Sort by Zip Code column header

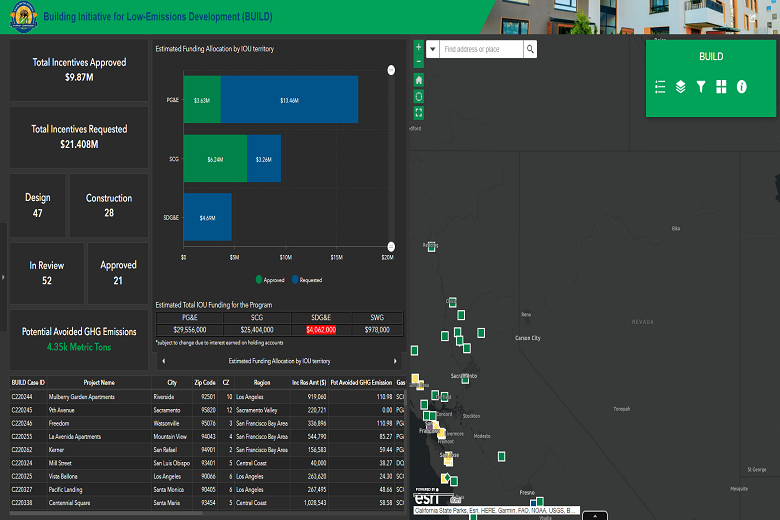205,383
